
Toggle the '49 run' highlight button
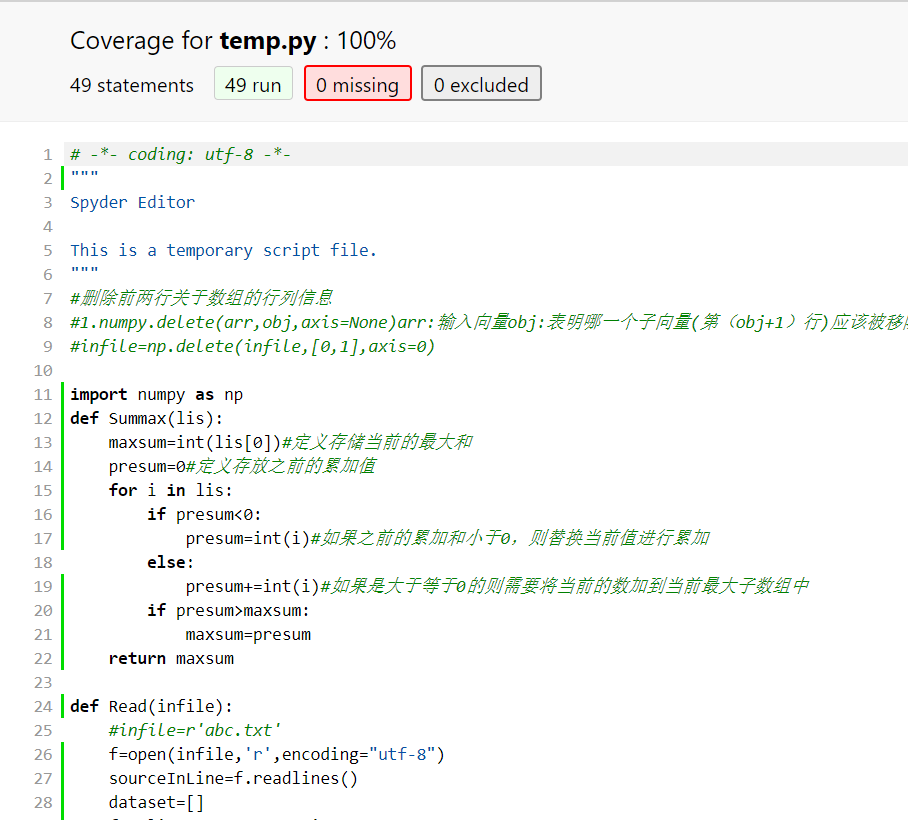click(x=253, y=85)
